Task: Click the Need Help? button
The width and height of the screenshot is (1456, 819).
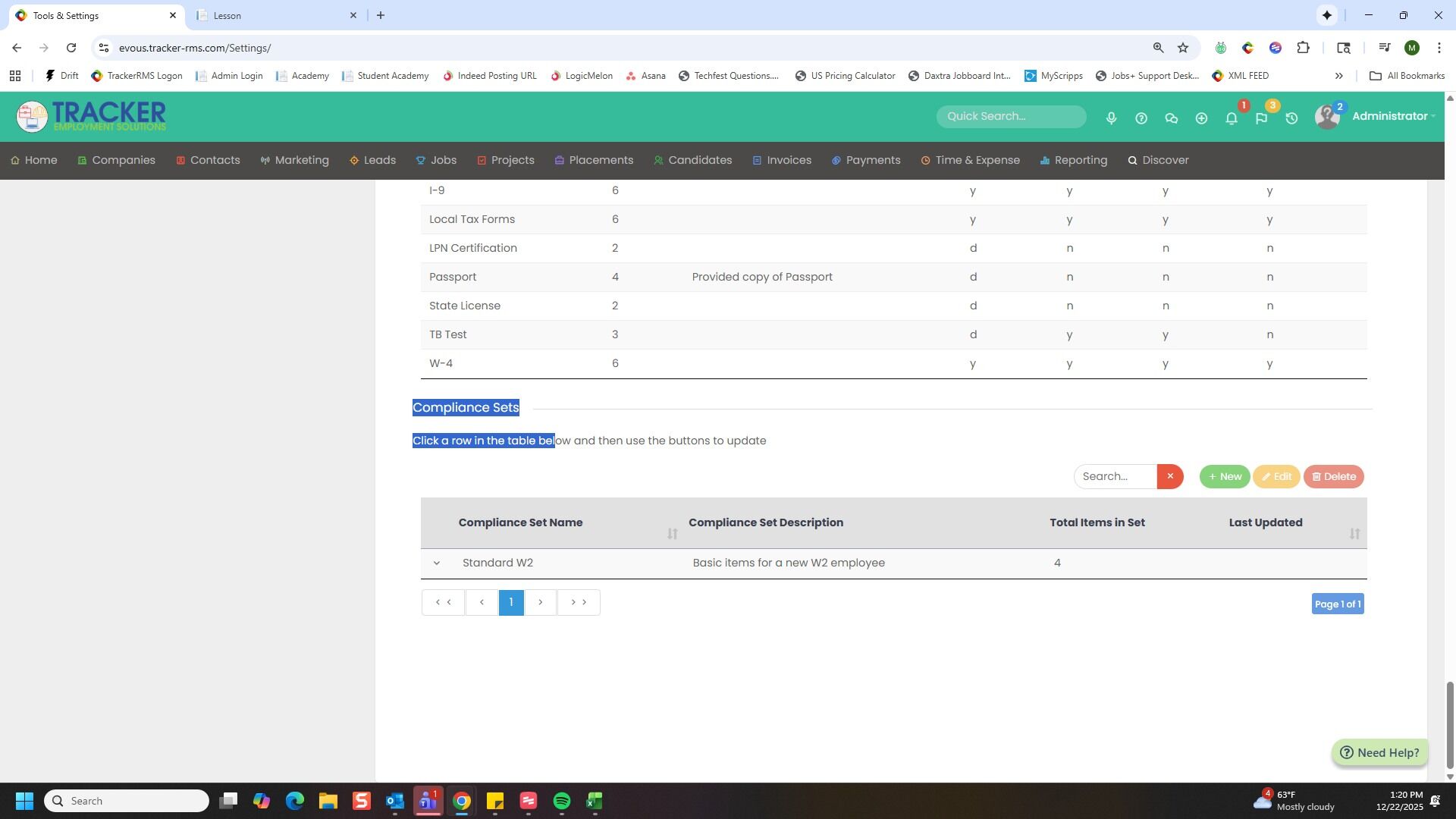Action: point(1379,752)
